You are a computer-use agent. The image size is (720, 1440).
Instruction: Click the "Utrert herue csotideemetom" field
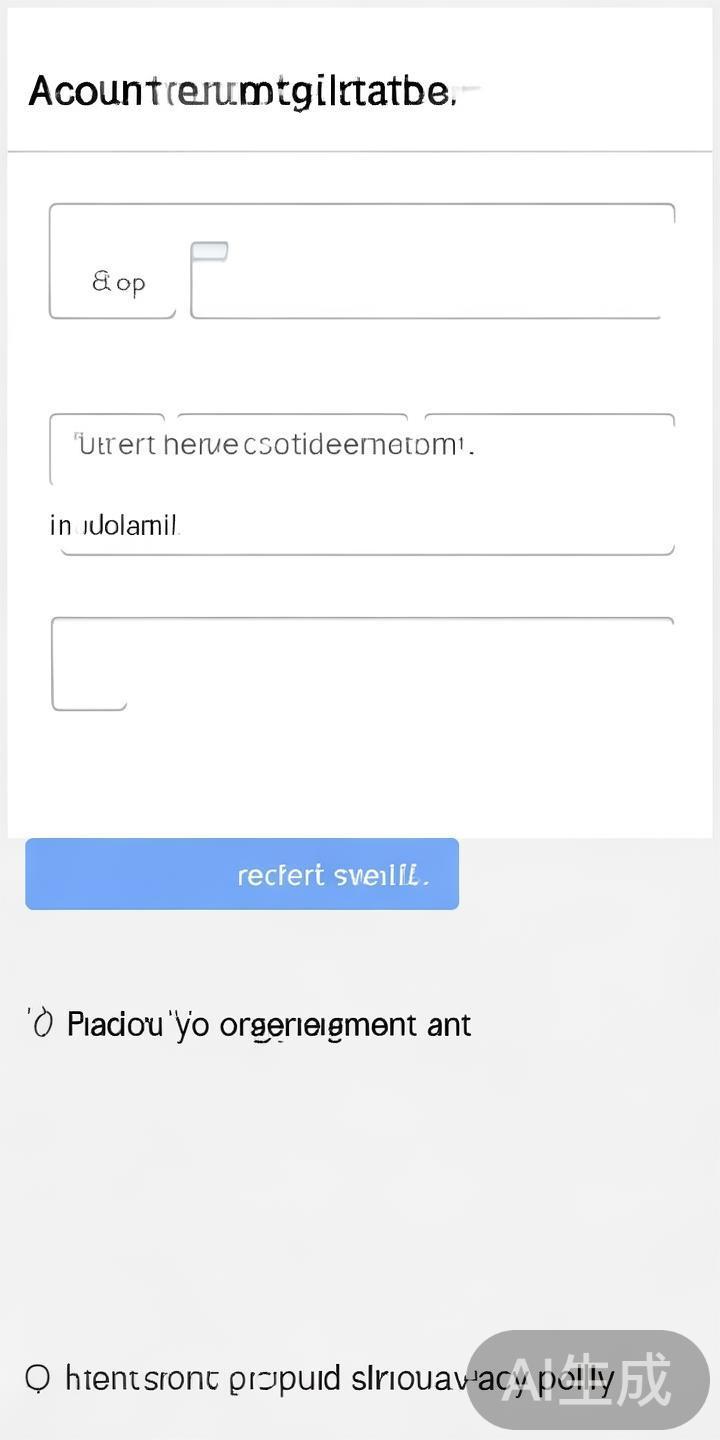(272, 445)
